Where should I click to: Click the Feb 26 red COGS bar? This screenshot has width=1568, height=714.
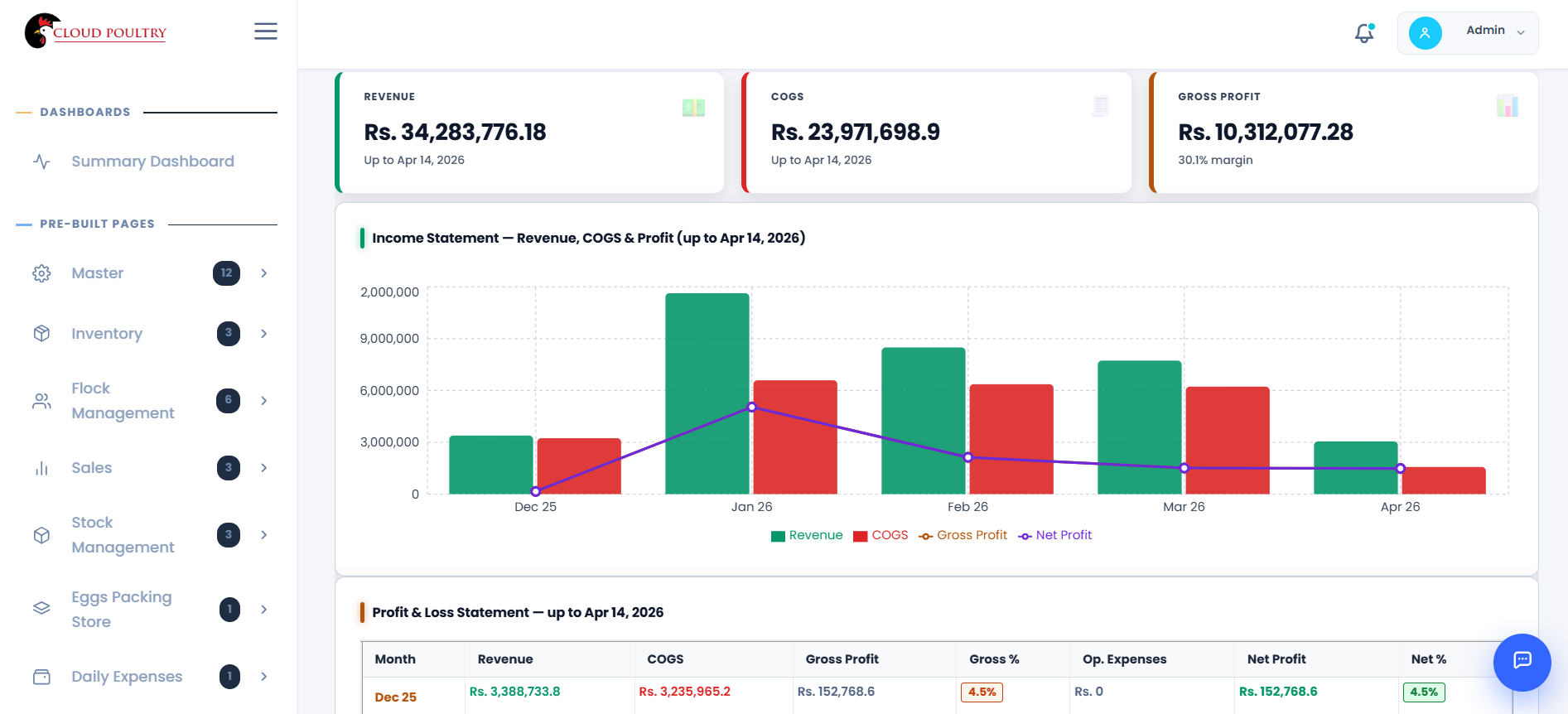pyautogui.click(x=1011, y=439)
